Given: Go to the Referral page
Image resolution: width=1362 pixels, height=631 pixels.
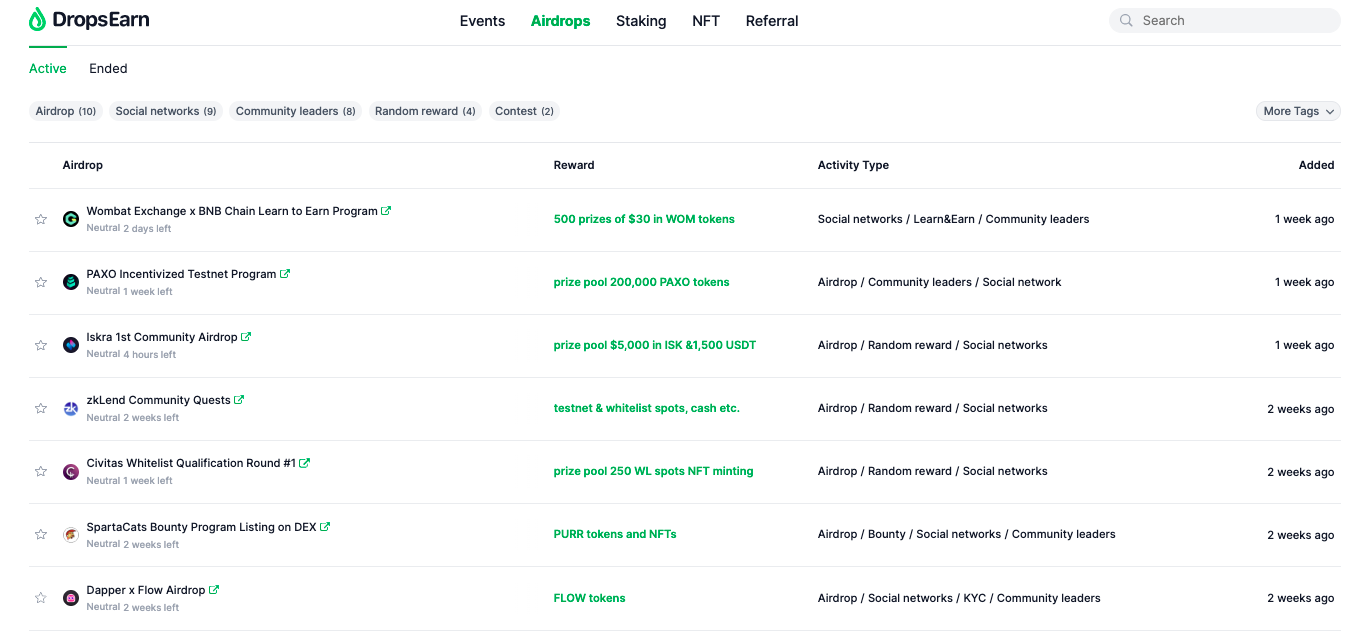Looking at the screenshot, I should pos(772,21).
